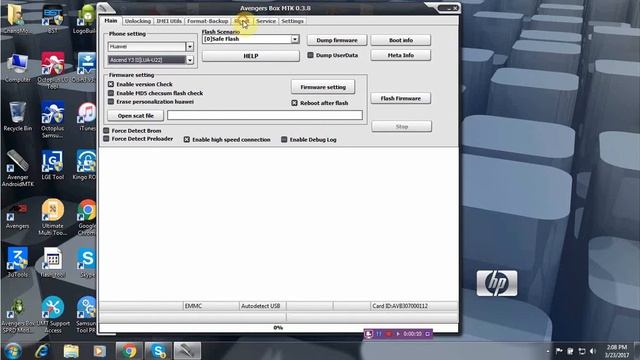Screen dimensions: 640x360
Task: Open the folder icon at top-left of desktop
Action: (16, 18)
